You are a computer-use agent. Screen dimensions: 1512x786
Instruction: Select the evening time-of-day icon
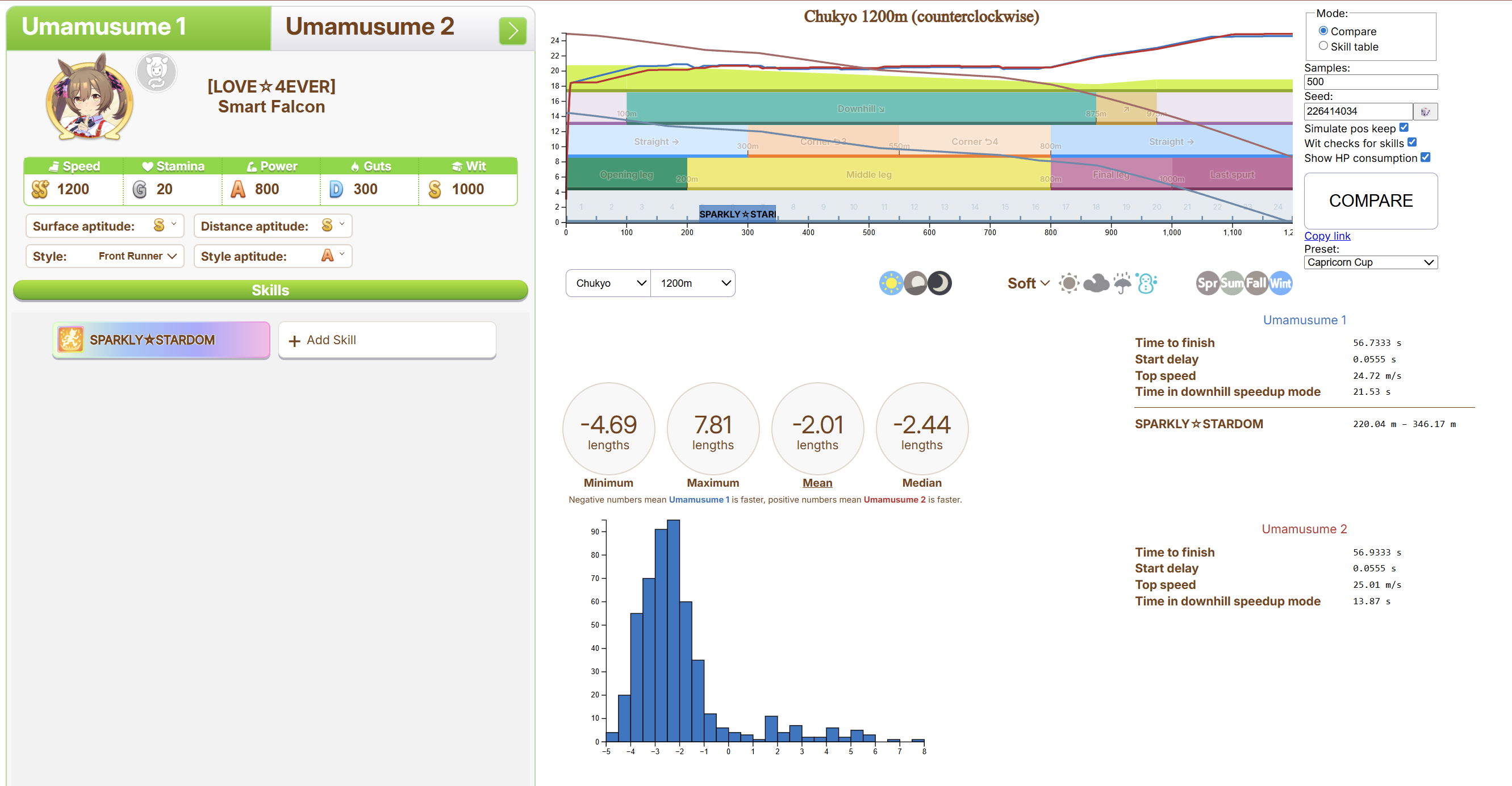click(x=915, y=283)
